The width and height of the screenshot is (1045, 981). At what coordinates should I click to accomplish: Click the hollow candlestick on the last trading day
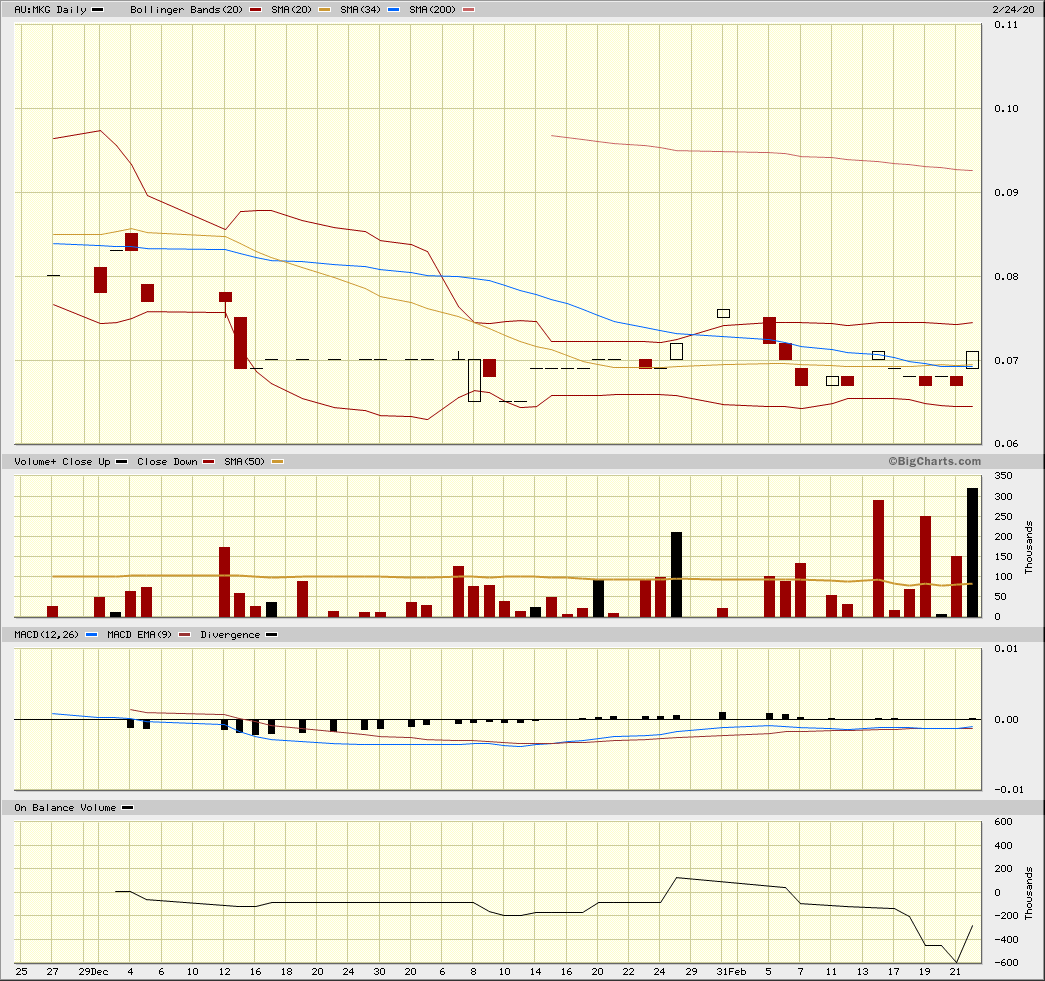pyautogui.click(x=972, y=360)
